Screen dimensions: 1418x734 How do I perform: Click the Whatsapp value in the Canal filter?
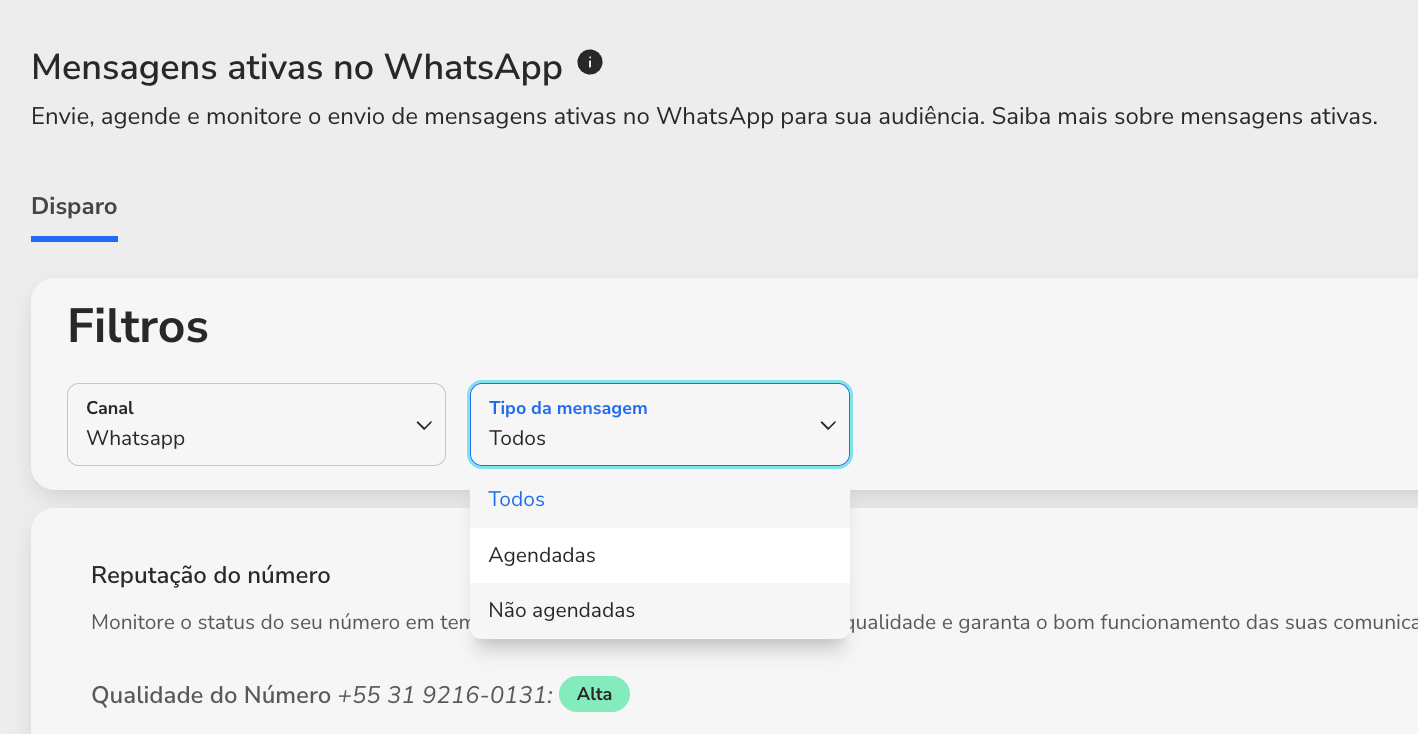(135, 438)
